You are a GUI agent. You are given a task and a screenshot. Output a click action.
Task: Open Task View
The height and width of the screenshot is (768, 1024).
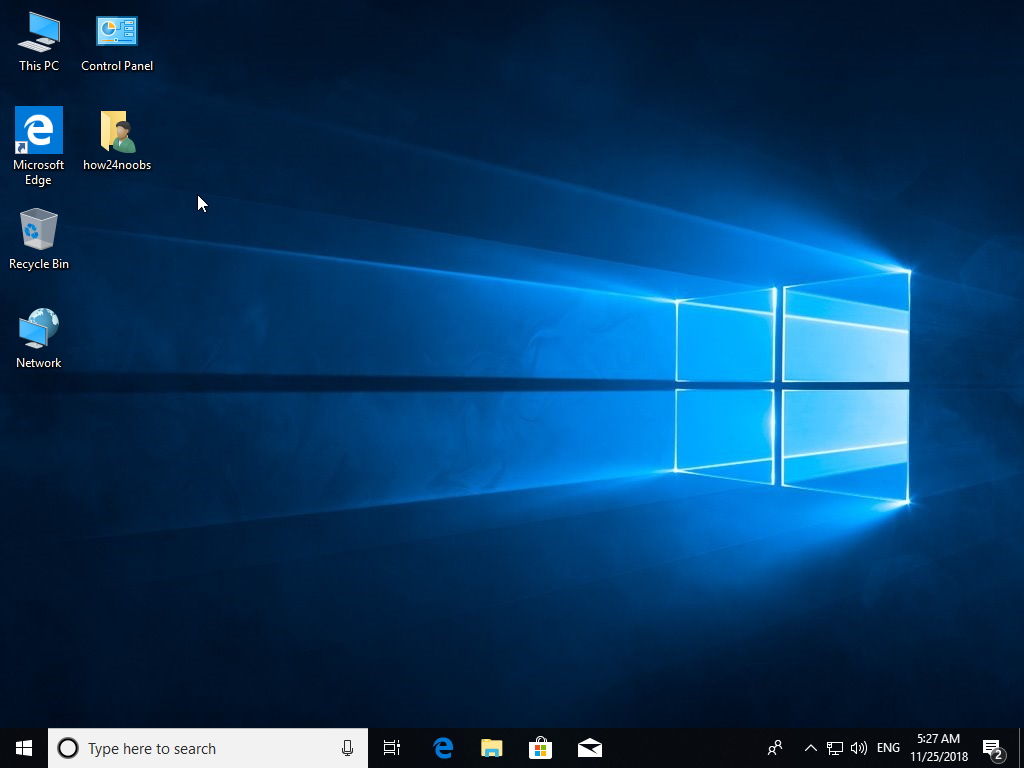(x=391, y=747)
